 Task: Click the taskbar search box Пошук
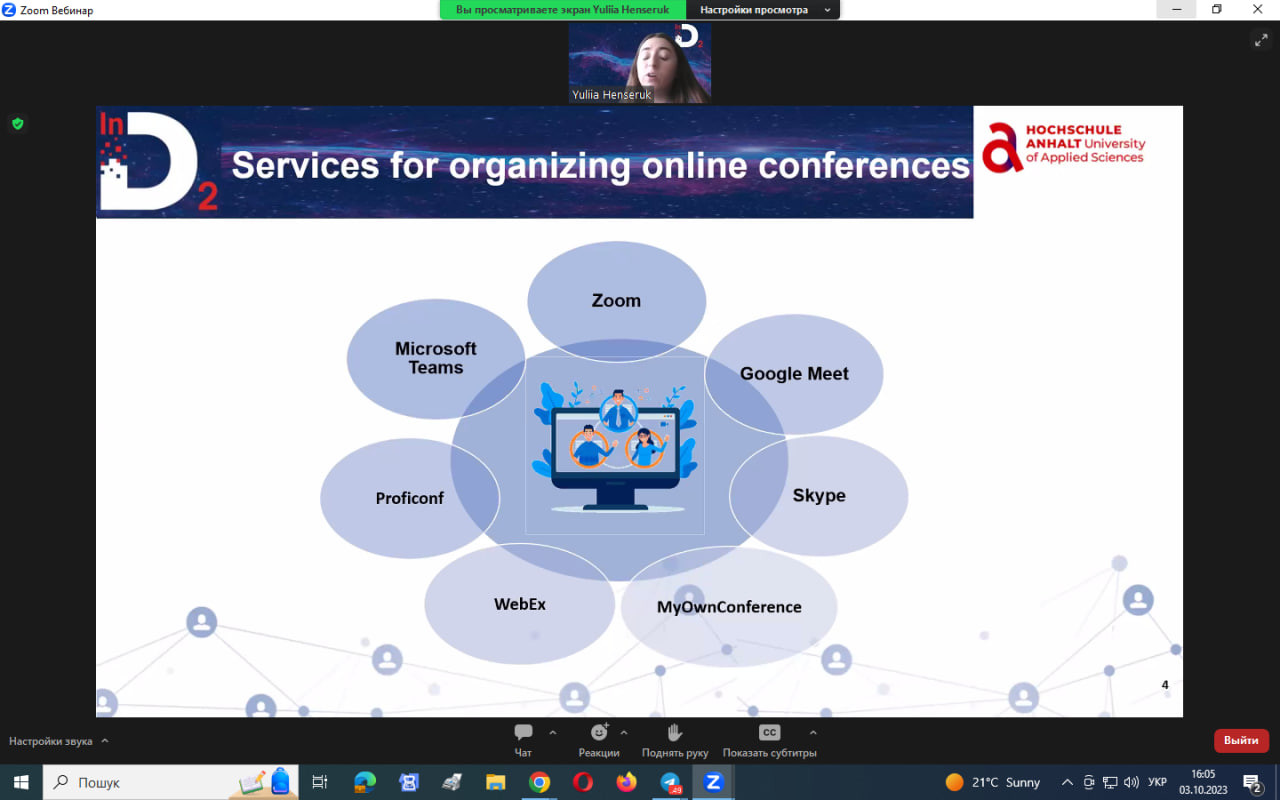click(x=170, y=782)
